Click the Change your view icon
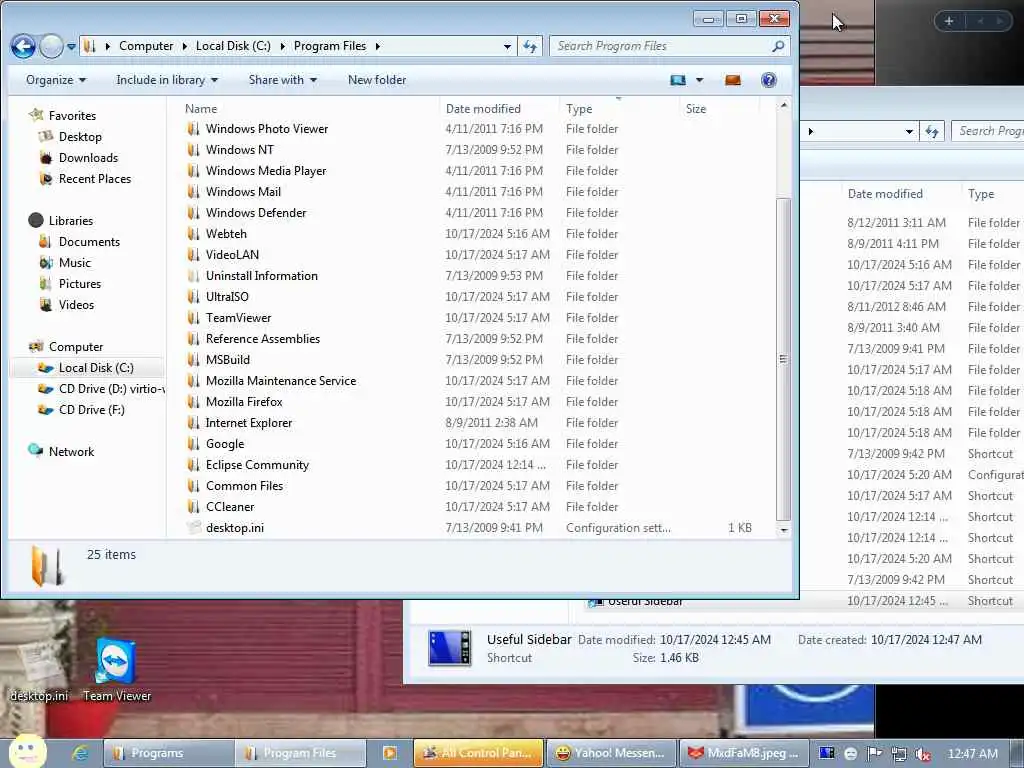This screenshot has width=1024, height=768. tap(678, 80)
